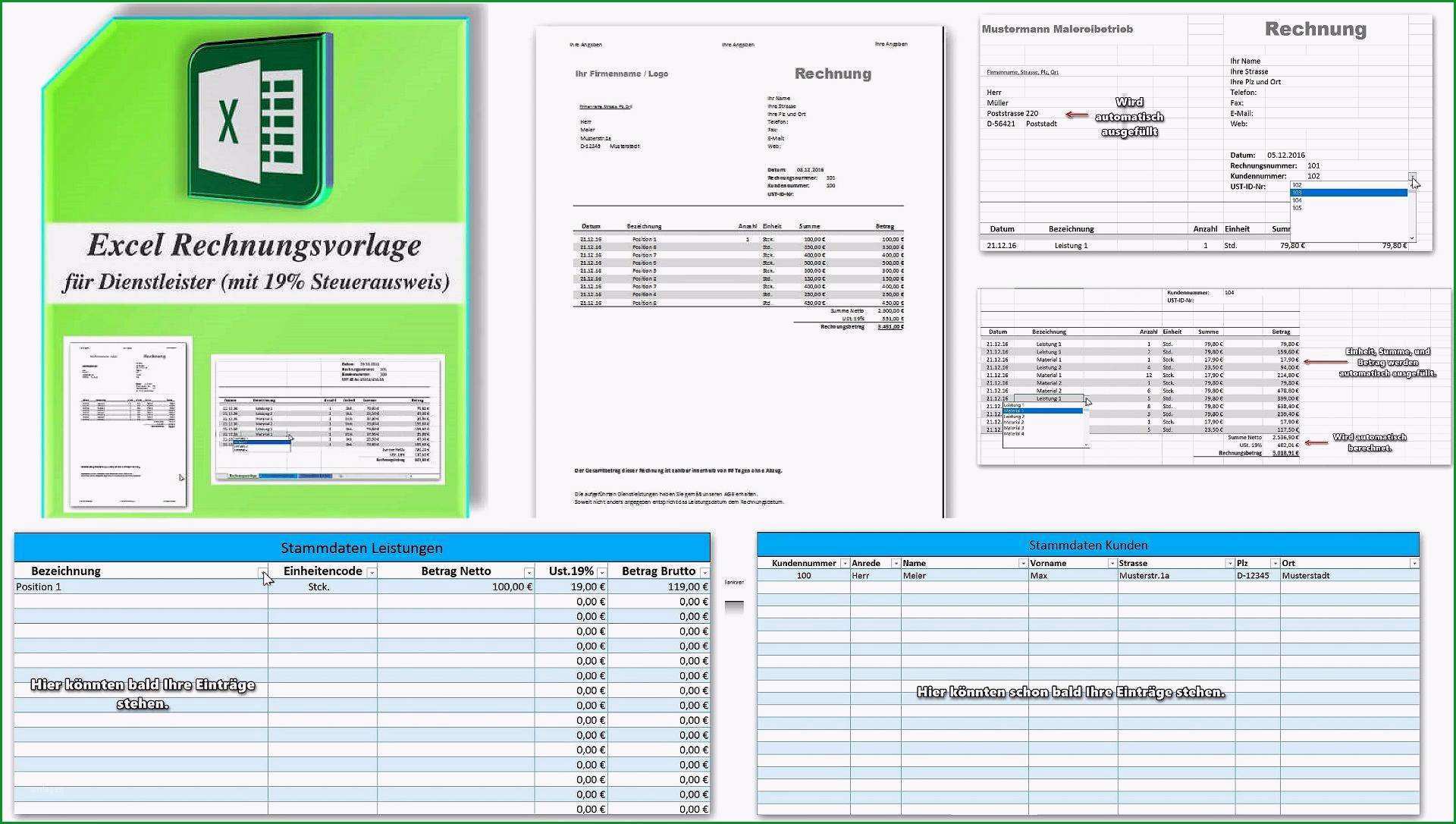Viewport: 1456px width, 824px height.
Task: Select the "Rechnungsbetrag" total row on center invoice
Action: [x=849, y=327]
